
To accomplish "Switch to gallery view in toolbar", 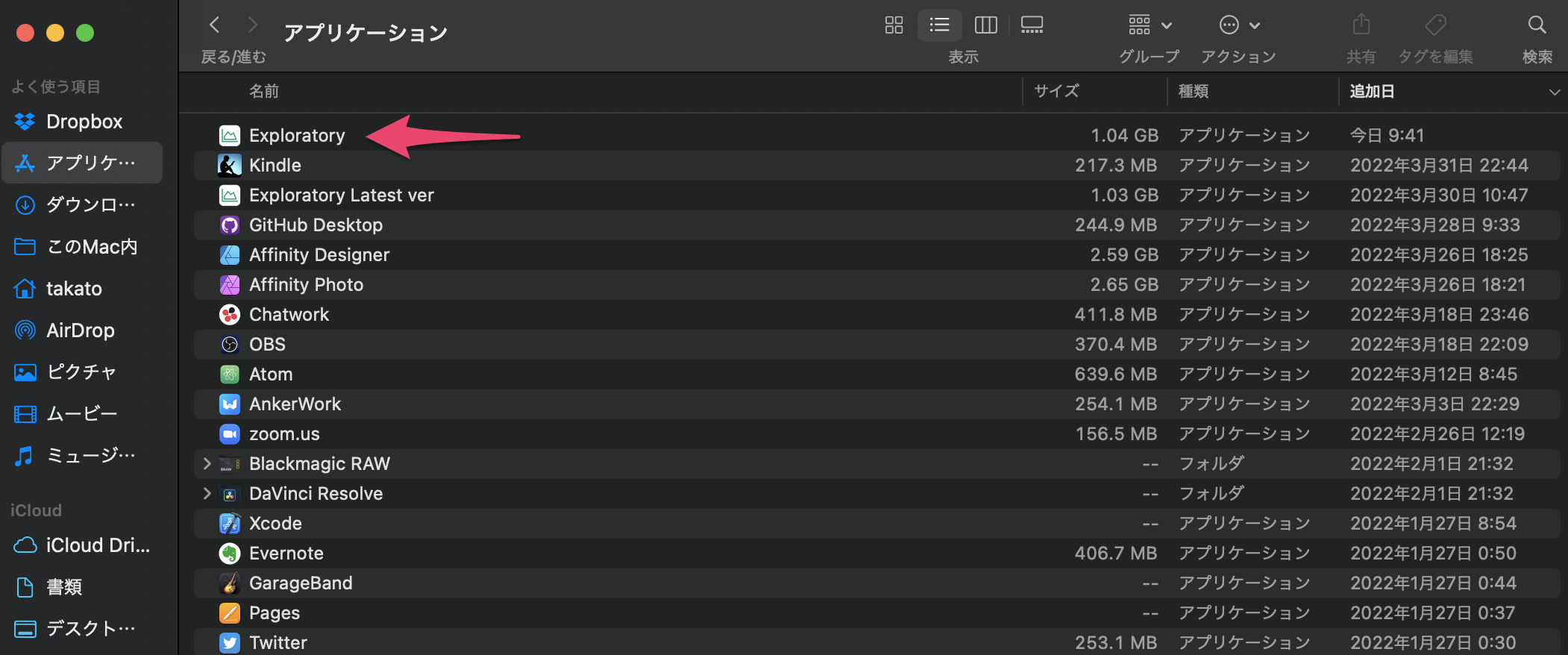I will [1032, 25].
